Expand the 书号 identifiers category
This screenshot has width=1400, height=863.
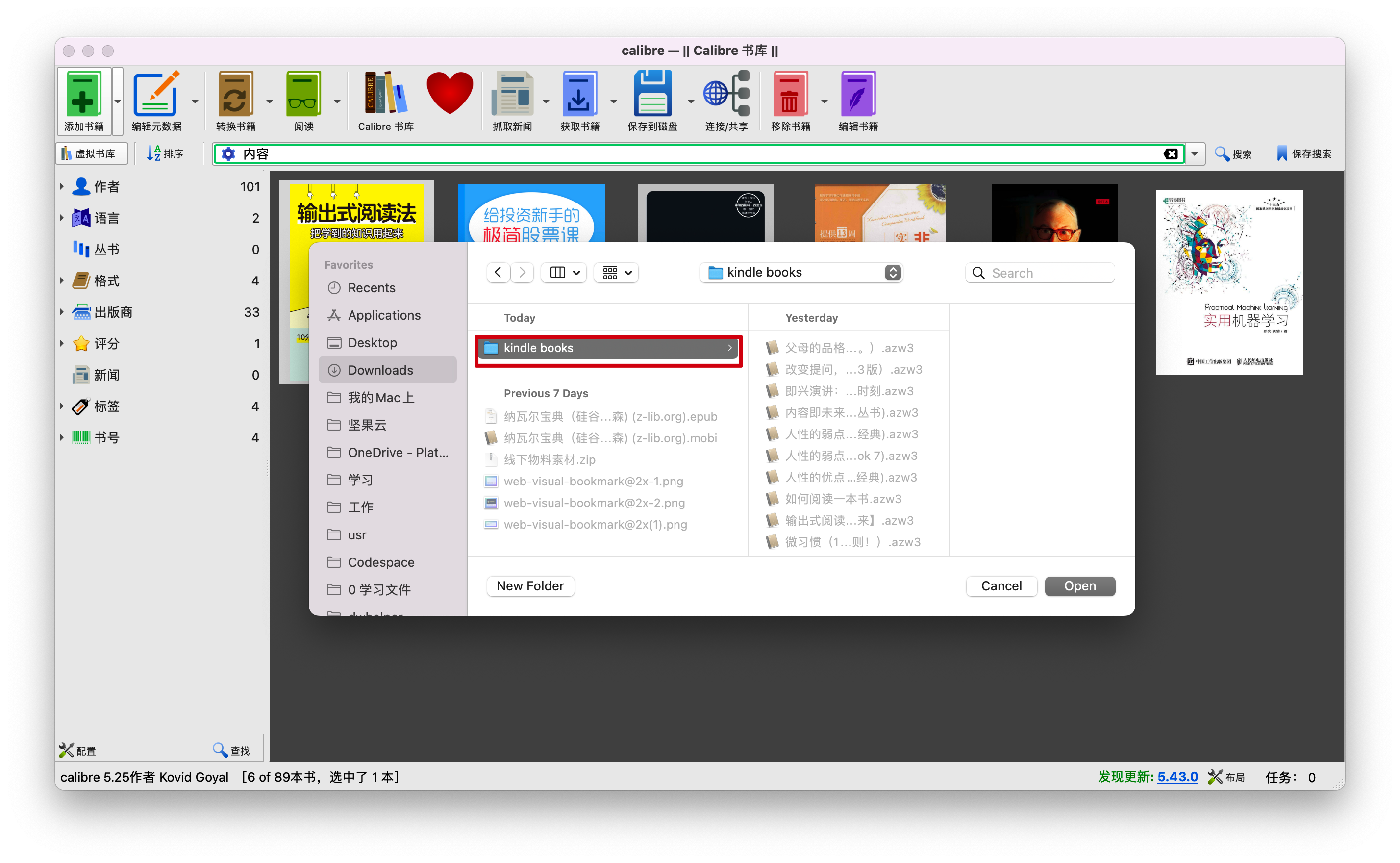point(62,437)
